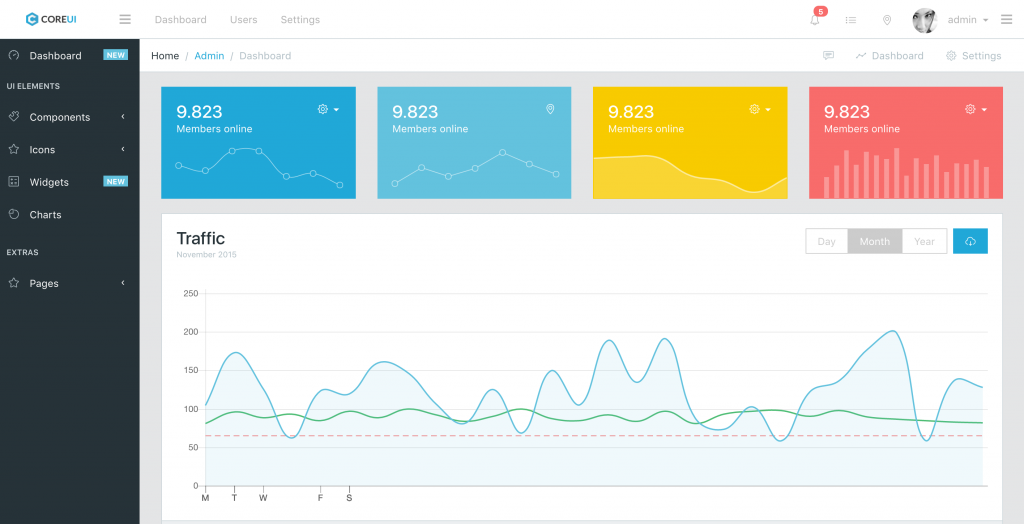Open Users in top navigation

(x=244, y=20)
